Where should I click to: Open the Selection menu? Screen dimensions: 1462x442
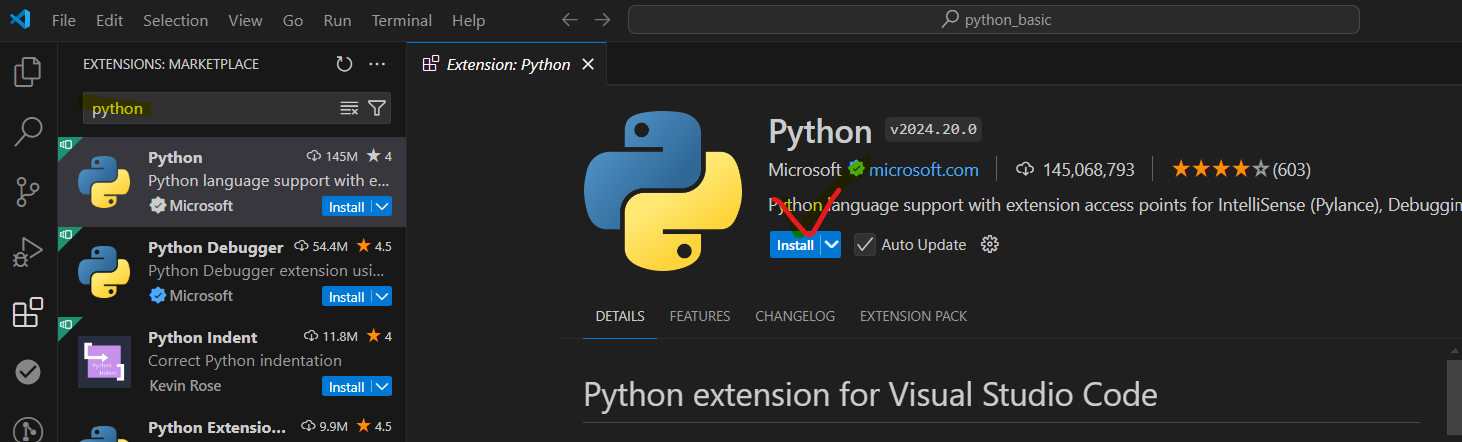click(x=175, y=20)
